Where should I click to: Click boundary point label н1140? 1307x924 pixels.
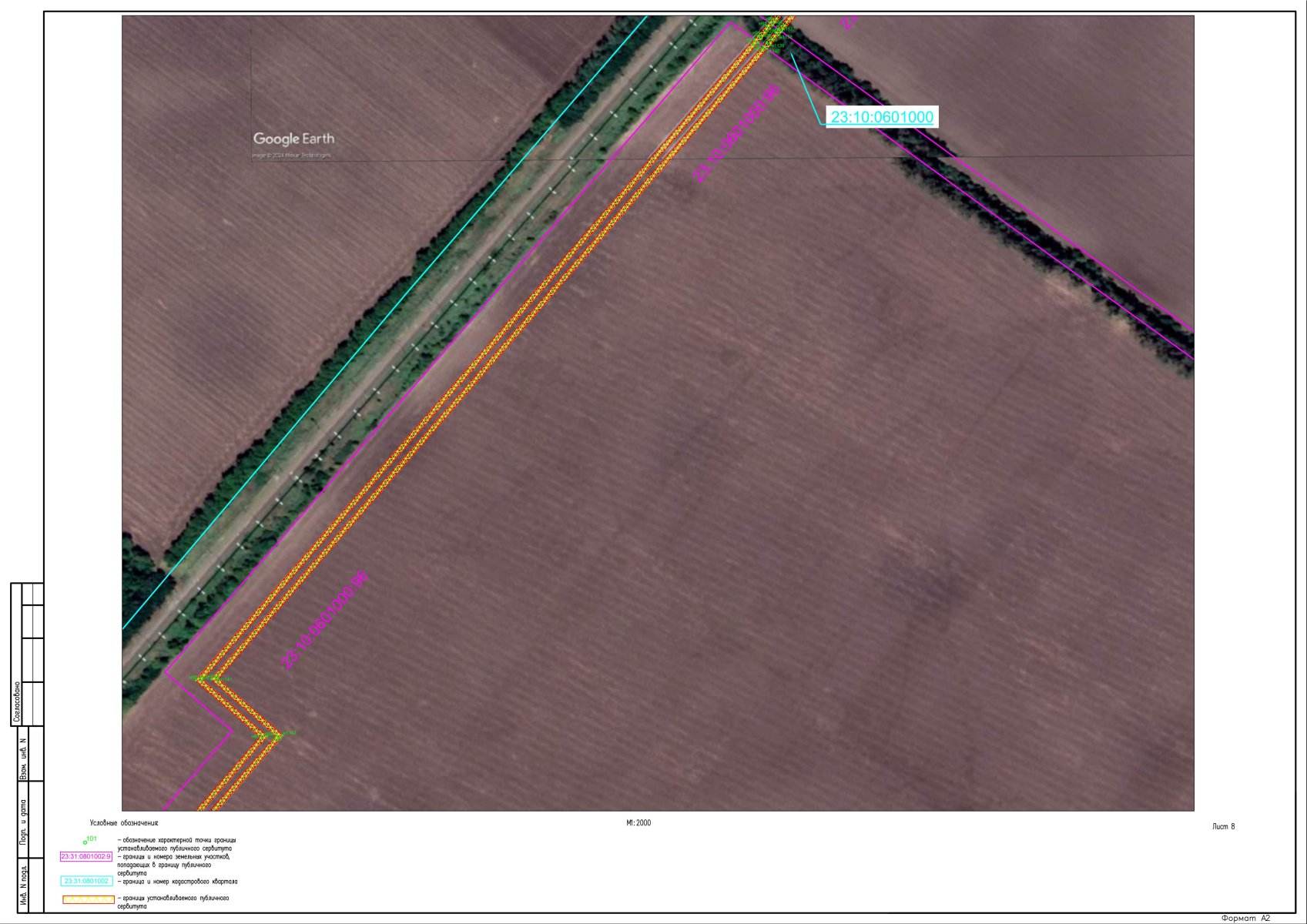click(x=773, y=52)
